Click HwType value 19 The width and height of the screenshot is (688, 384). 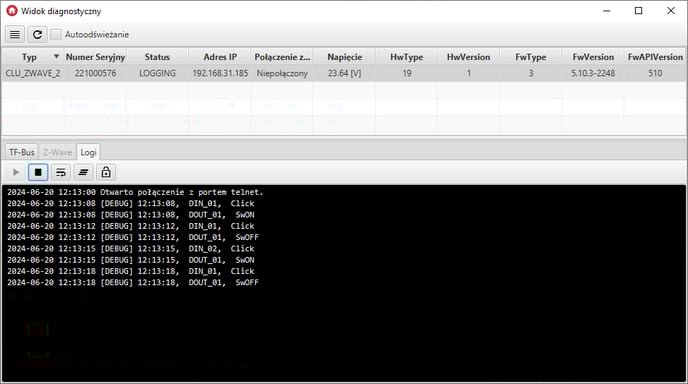pyautogui.click(x=406, y=73)
